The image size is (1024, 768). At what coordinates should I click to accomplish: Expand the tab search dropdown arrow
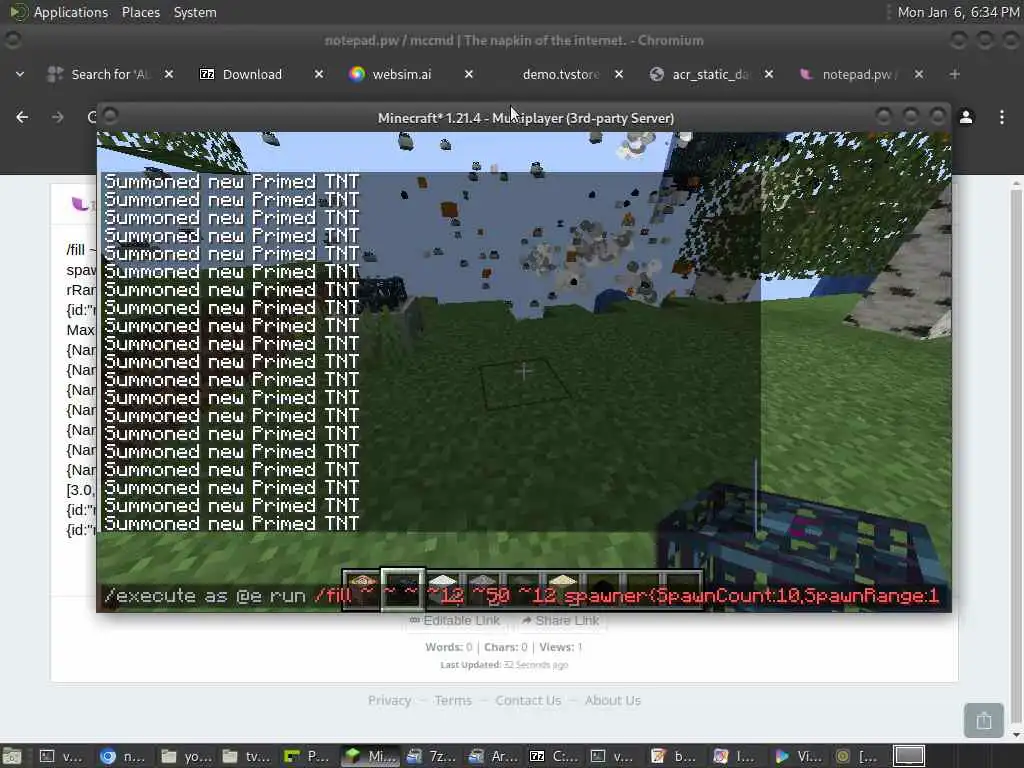coord(20,74)
